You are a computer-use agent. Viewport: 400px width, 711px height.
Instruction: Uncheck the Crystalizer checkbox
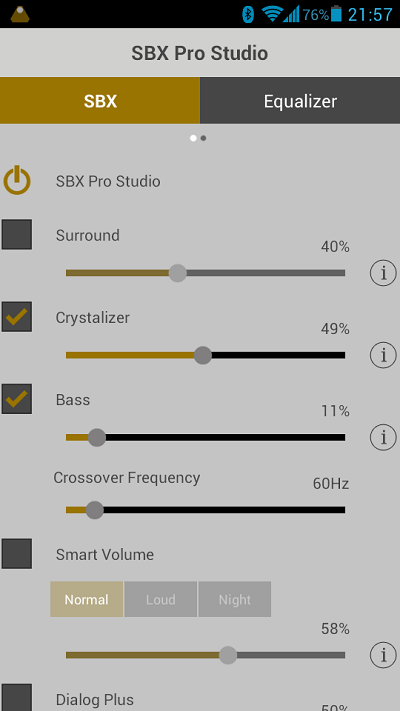(17, 317)
